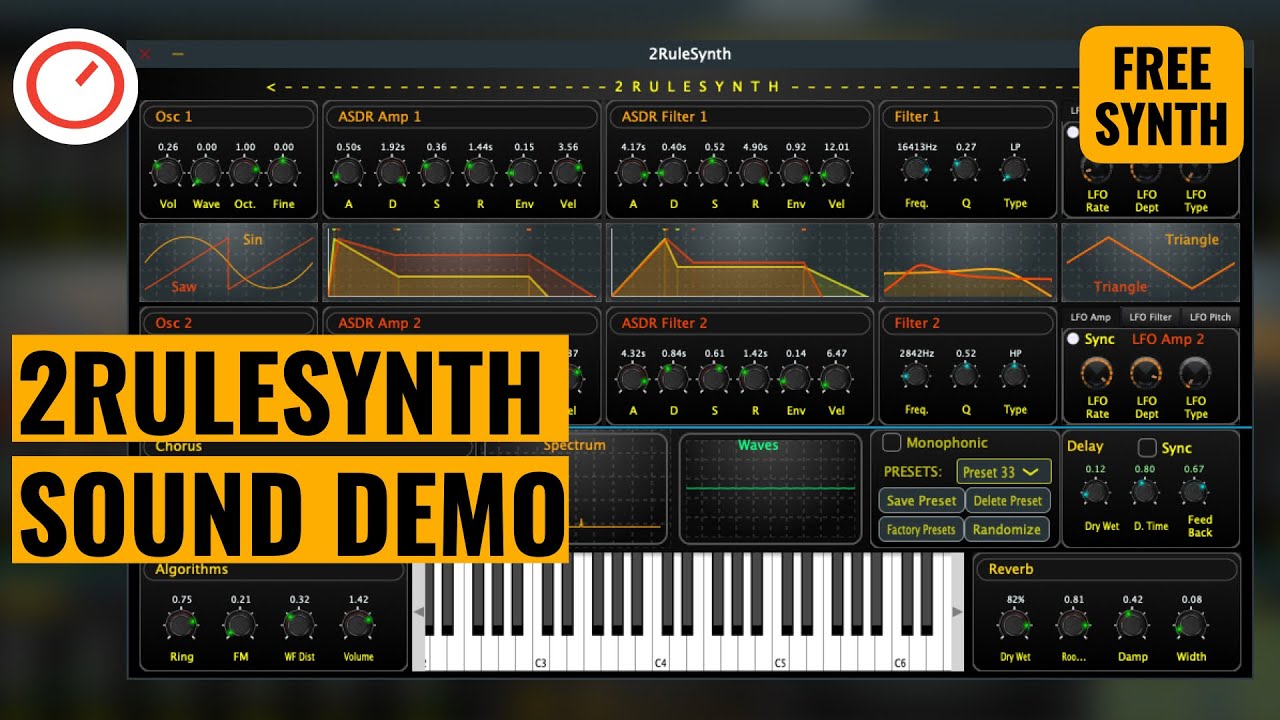Click the ASDR Filter 2 Env knob
Screen dimensions: 1280x720
796,379
